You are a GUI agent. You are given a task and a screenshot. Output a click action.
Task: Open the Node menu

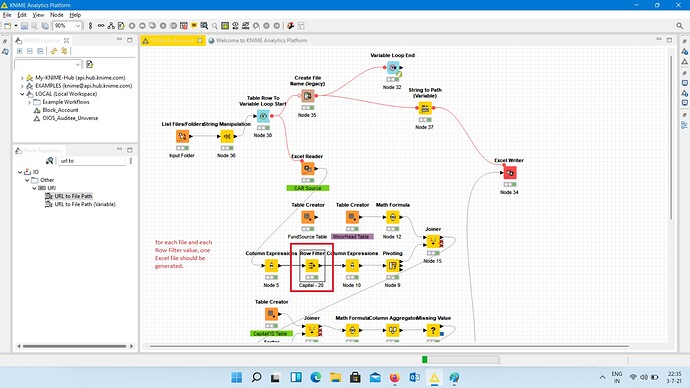[56, 15]
